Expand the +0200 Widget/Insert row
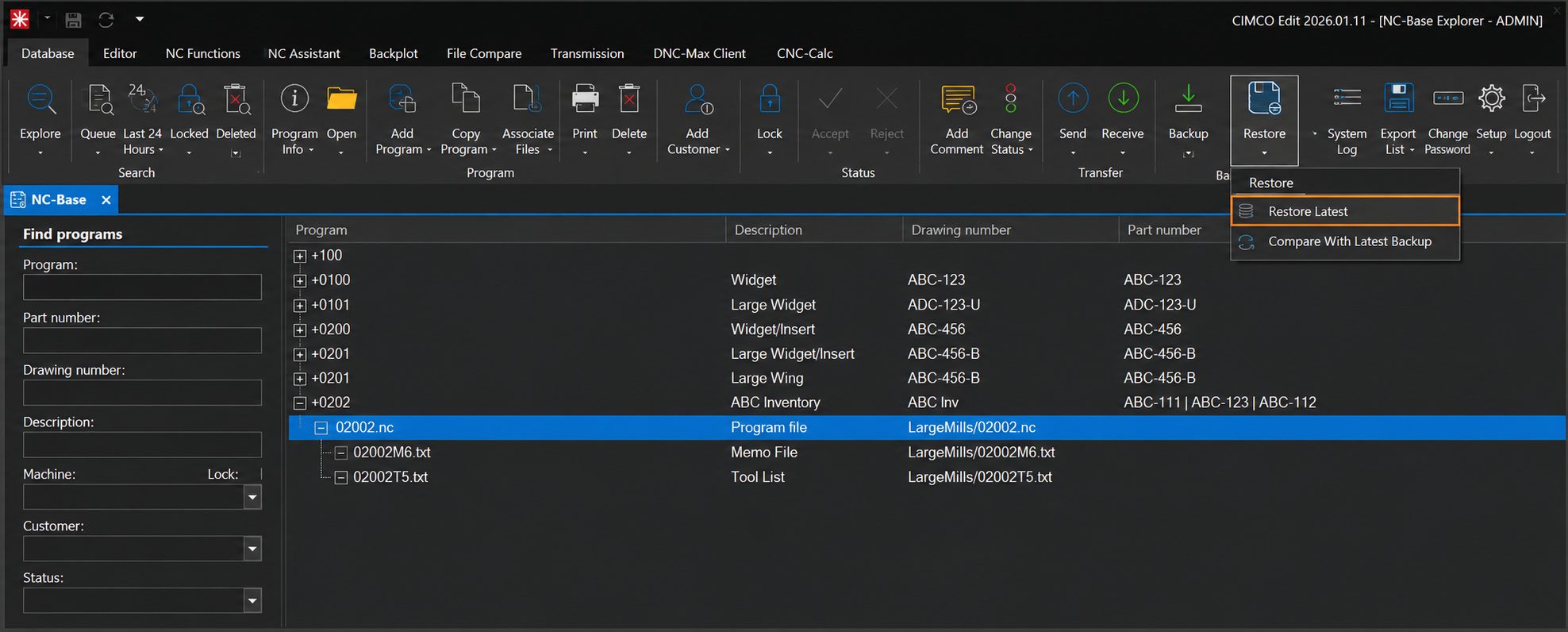The width and height of the screenshot is (1568, 632). 300,330
